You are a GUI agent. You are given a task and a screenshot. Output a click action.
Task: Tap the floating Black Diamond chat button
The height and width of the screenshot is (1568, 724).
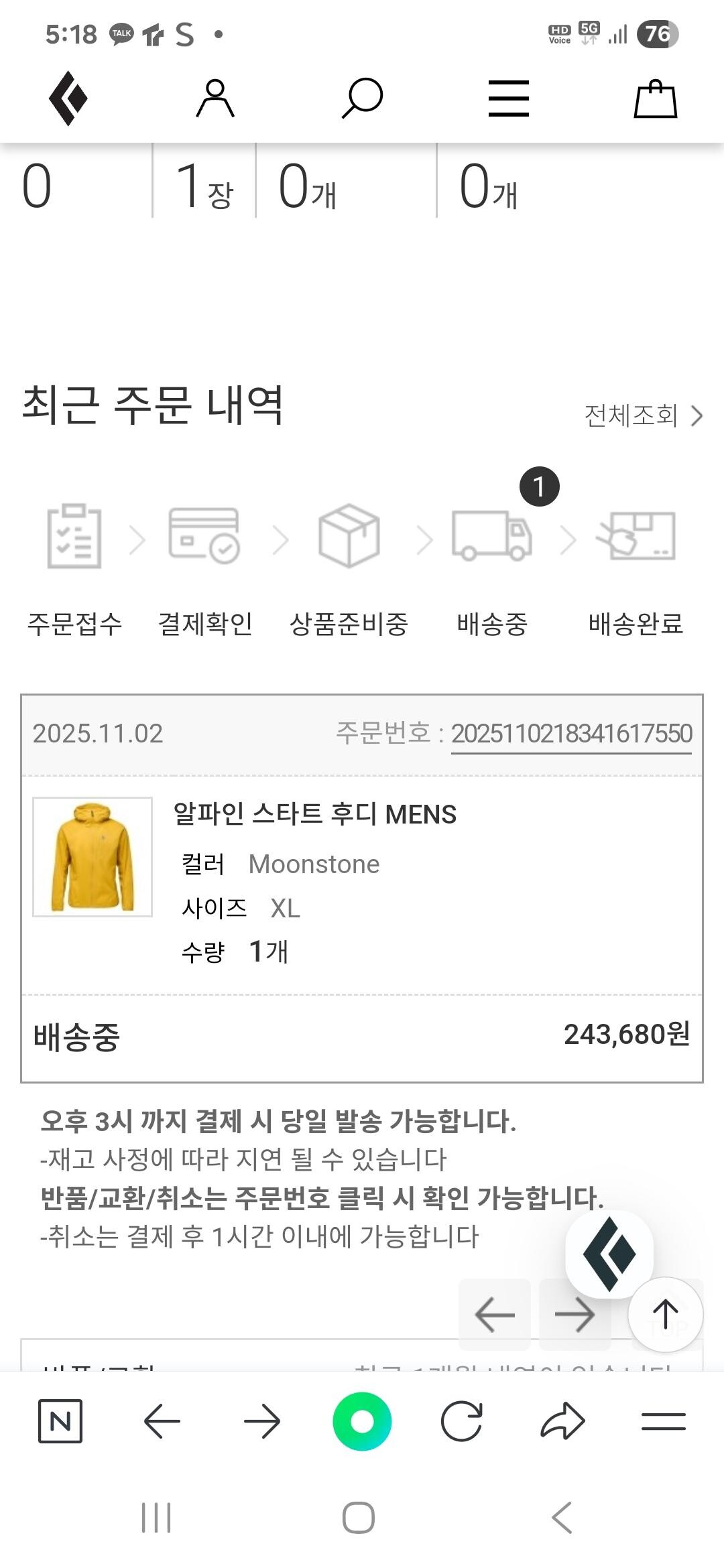609,1254
